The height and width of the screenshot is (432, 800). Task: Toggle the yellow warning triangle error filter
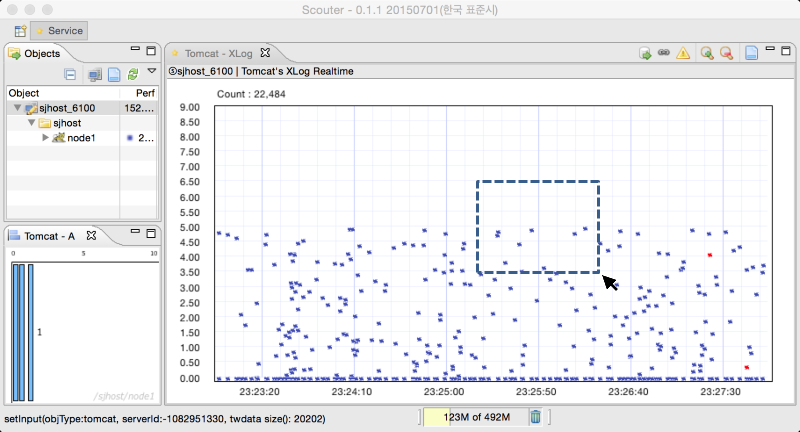[x=683, y=53]
